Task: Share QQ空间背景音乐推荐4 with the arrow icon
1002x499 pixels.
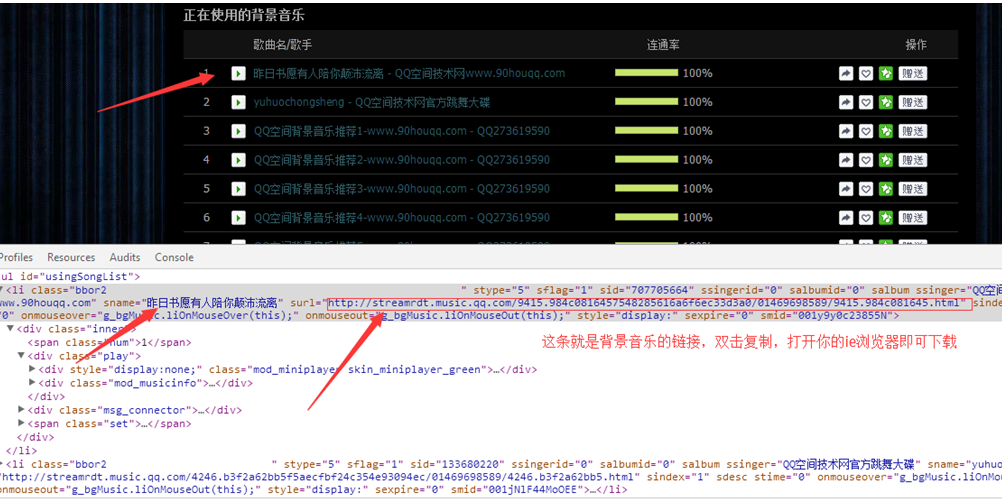Action: point(845,218)
